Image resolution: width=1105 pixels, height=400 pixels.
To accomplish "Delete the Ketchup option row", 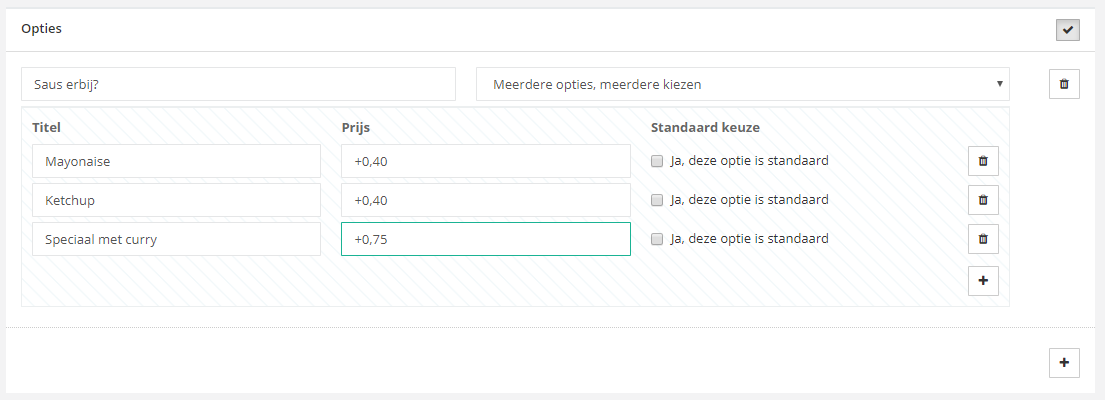I will click(x=982, y=200).
